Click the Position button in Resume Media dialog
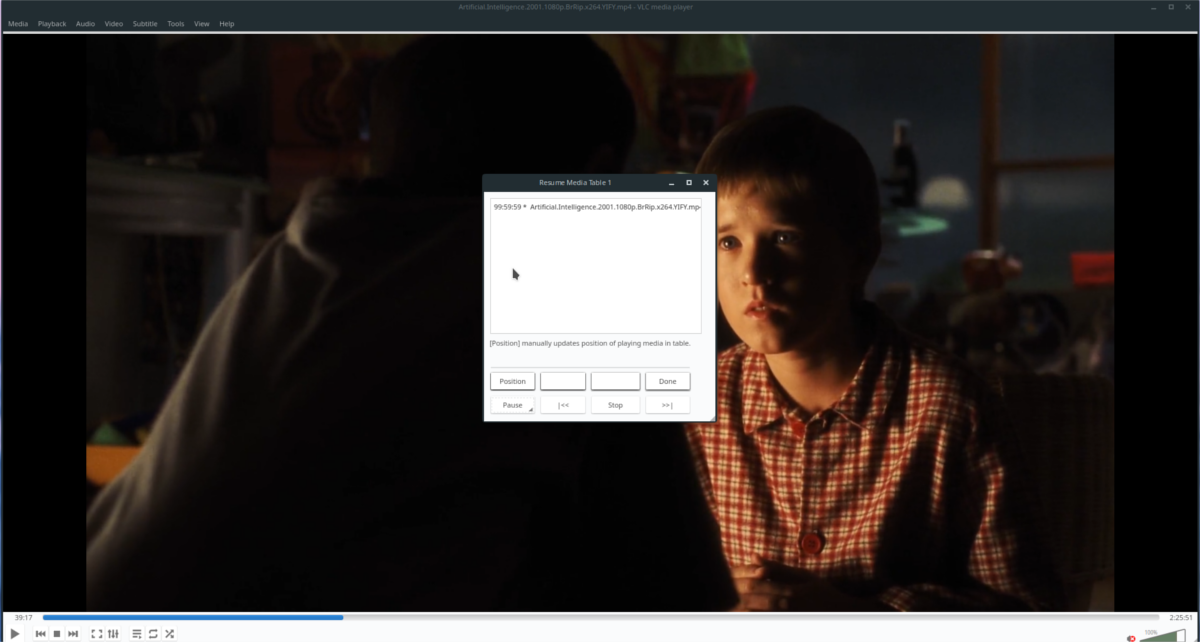 (512, 381)
